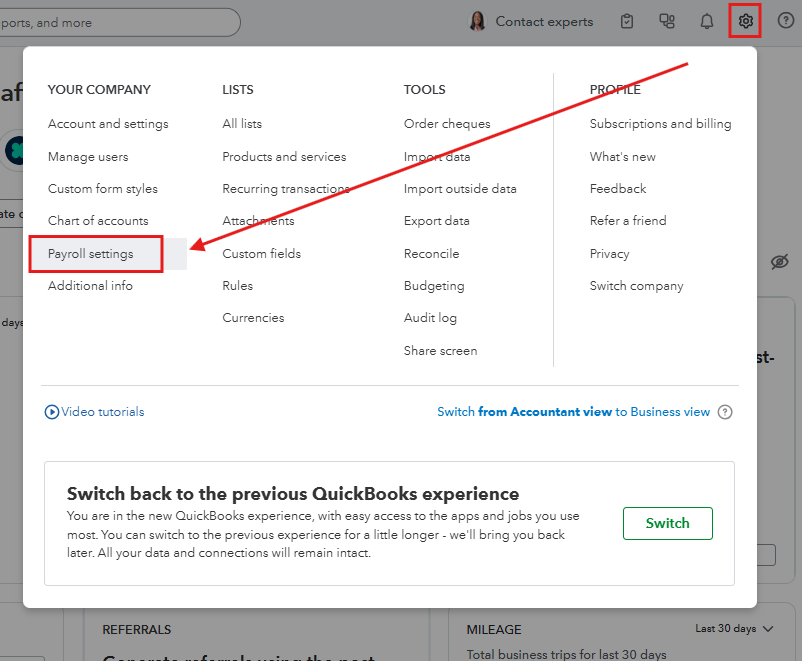Open Products and services

pos(284,157)
